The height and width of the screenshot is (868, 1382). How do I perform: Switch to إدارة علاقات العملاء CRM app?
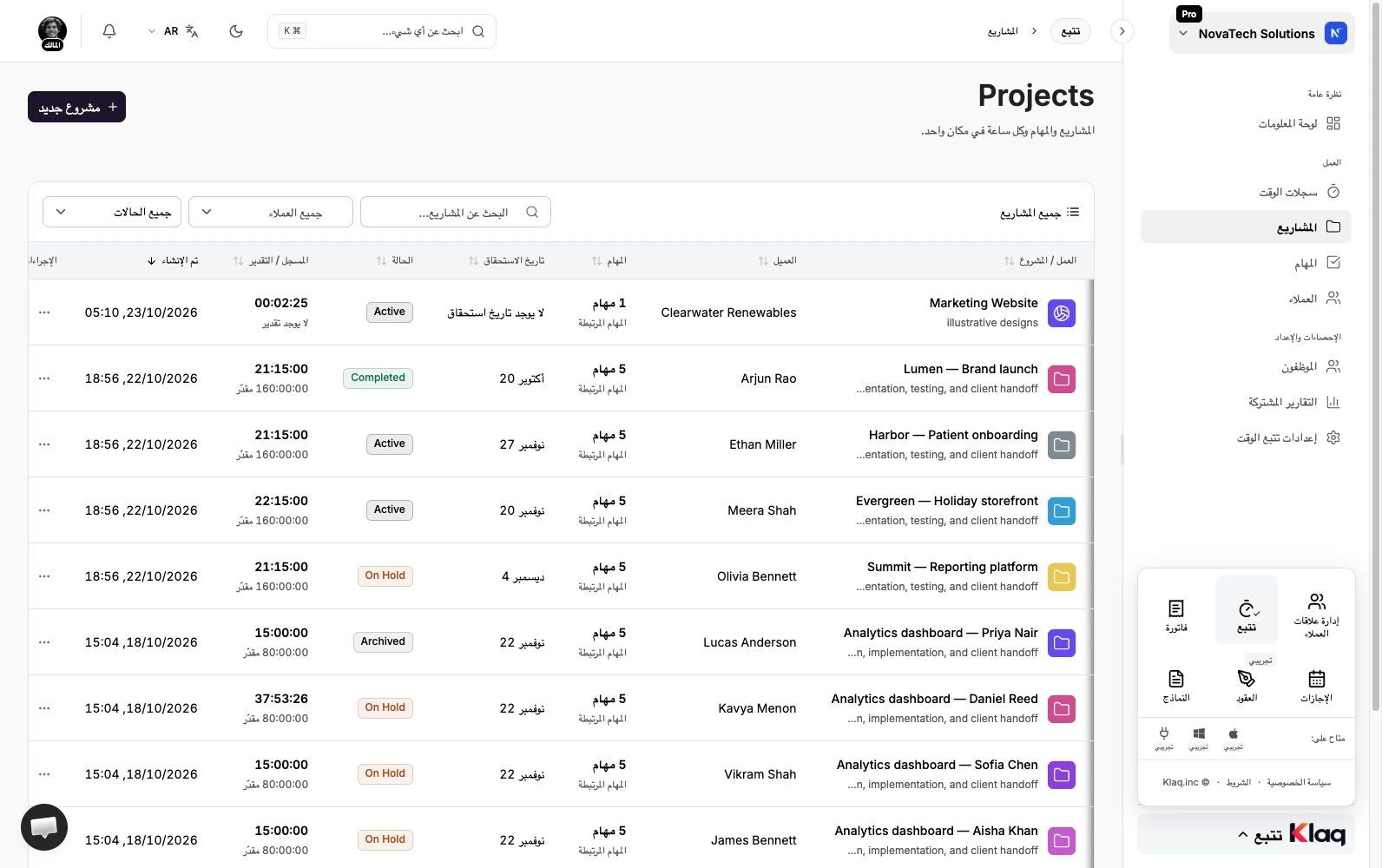pyautogui.click(x=1316, y=615)
